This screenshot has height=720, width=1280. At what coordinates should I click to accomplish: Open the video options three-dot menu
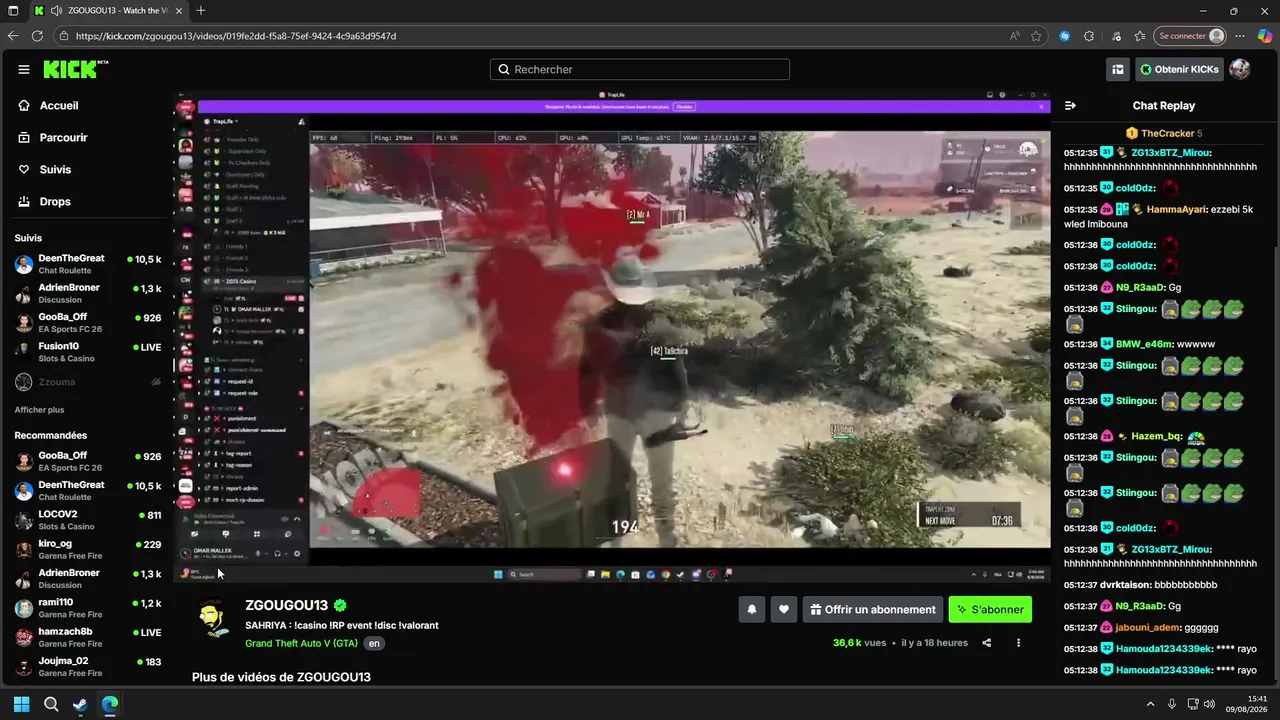click(x=1019, y=643)
